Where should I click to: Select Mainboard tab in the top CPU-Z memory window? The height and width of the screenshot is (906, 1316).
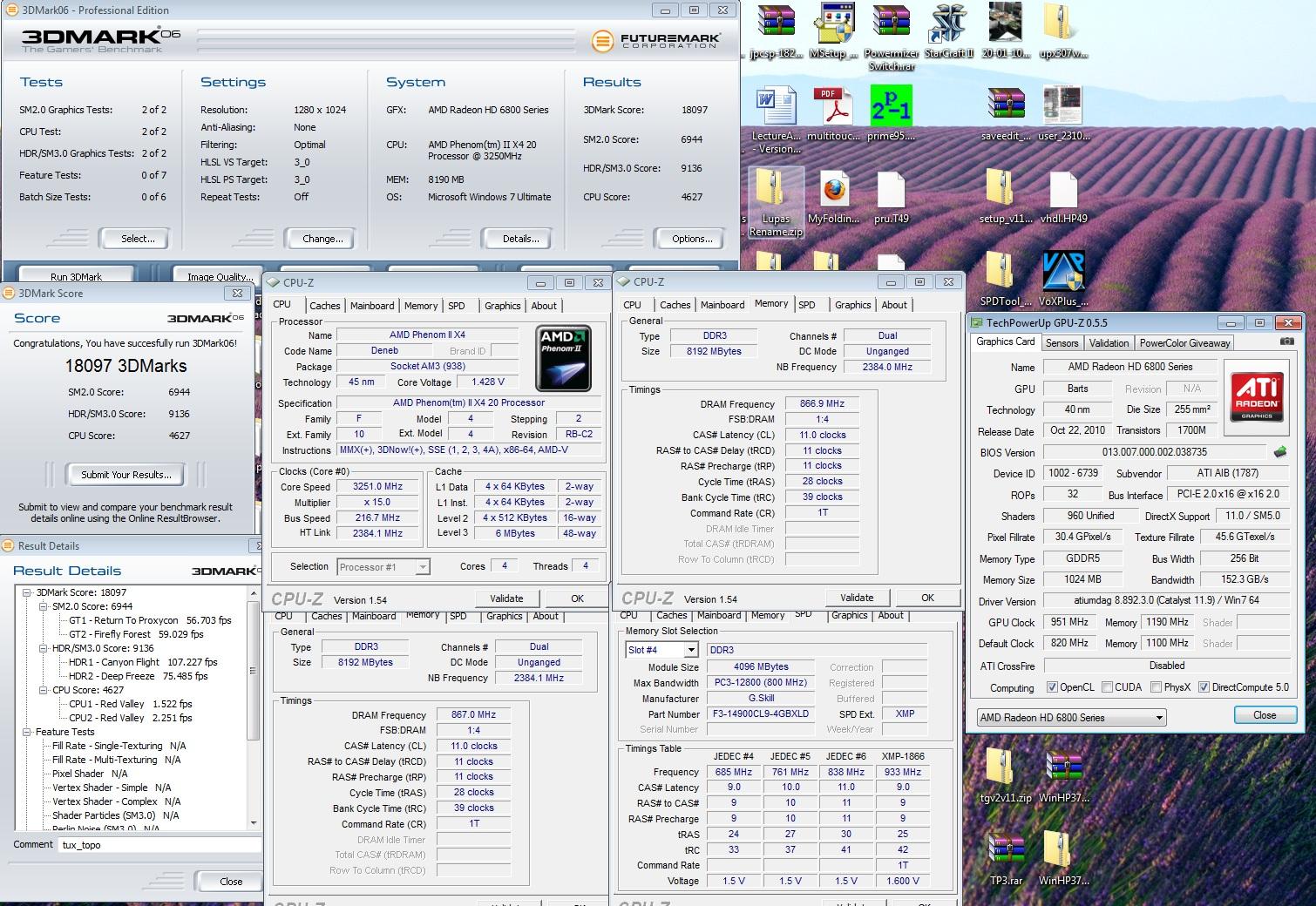(x=722, y=305)
